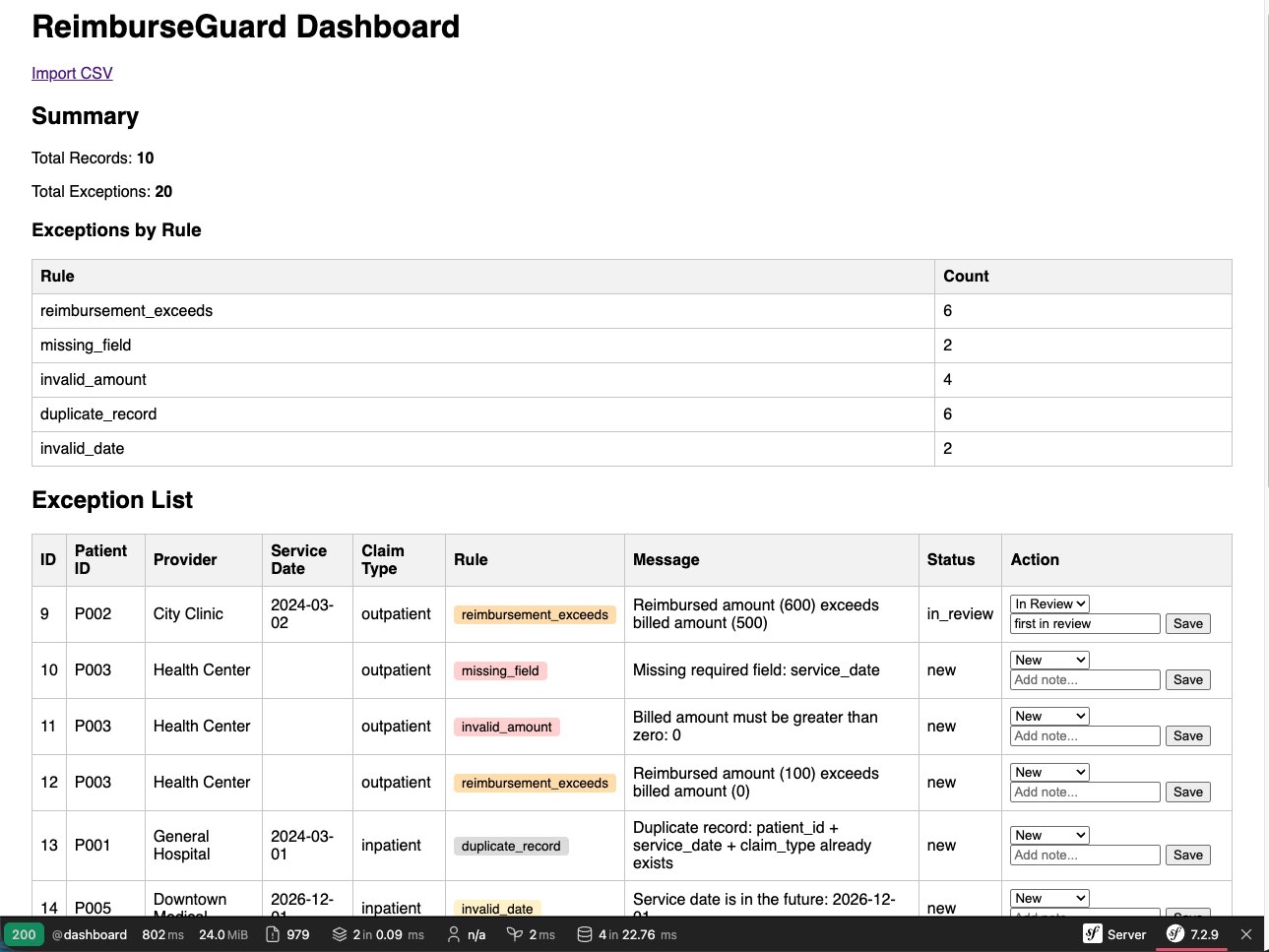Image resolution: width=1269 pixels, height=952 pixels.
Task: Open the @dashboard route profiler panel
Action: coord(89,934)
